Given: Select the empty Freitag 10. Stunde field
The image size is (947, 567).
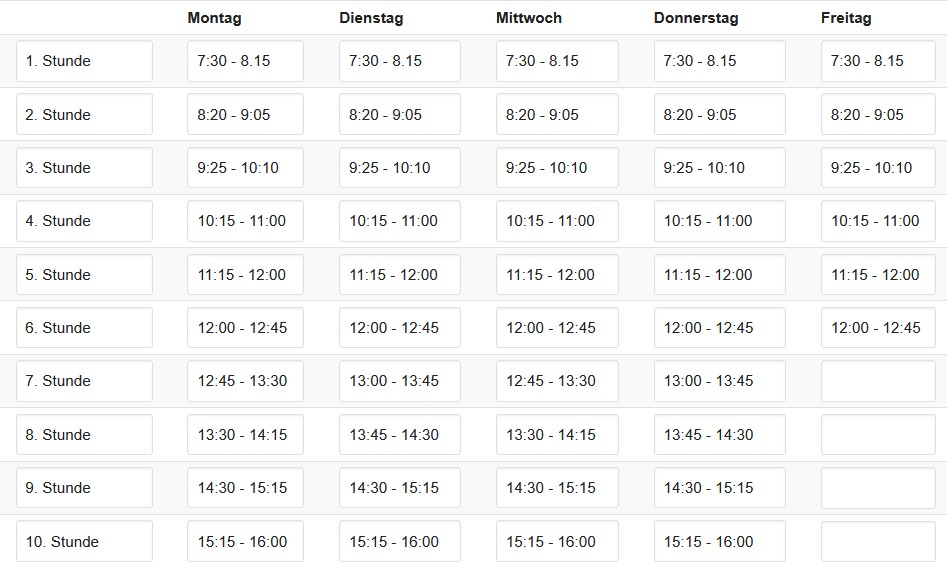Looking at the screenshot, I should pos(878,542).
